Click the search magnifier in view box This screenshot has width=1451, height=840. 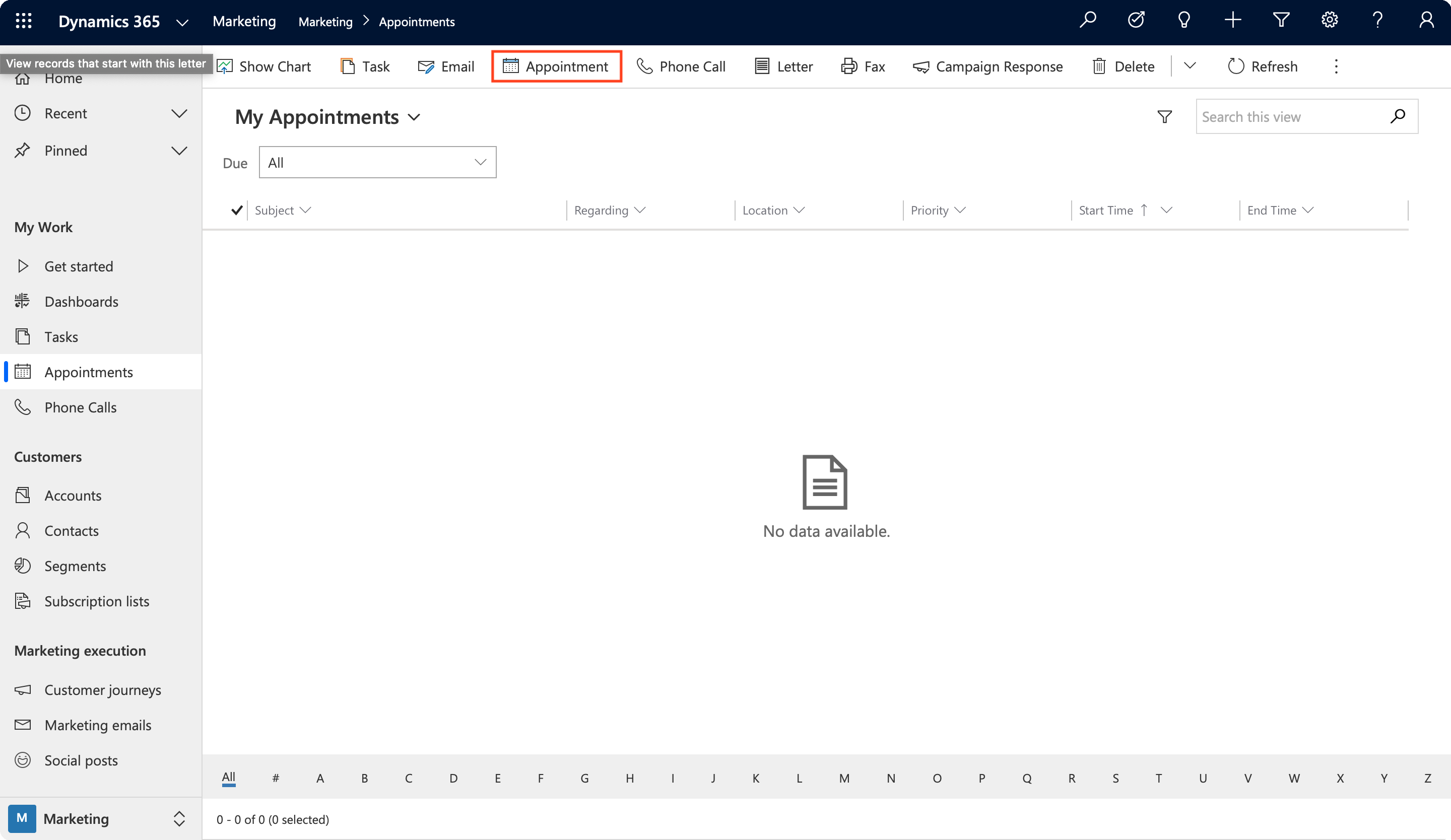(x=1398, y=116)
